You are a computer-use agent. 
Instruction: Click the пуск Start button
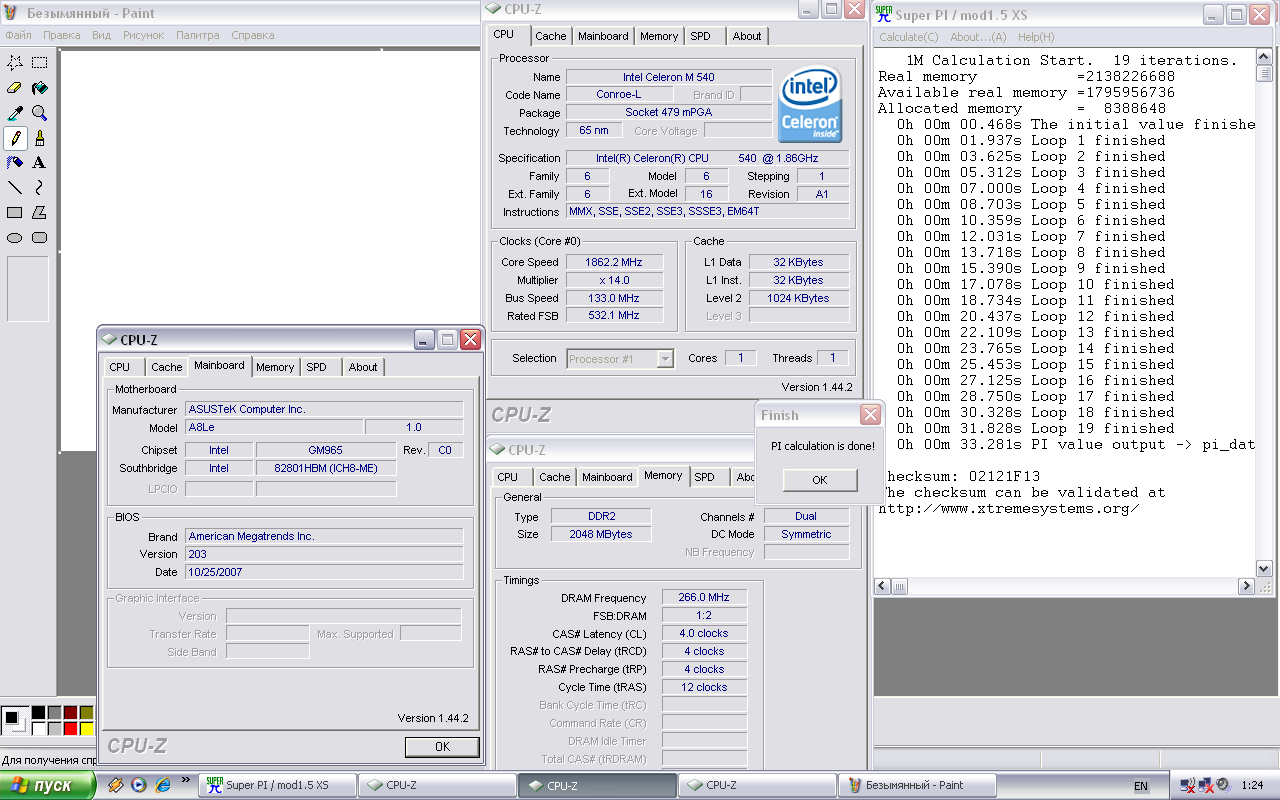click(x=47, y=785)
